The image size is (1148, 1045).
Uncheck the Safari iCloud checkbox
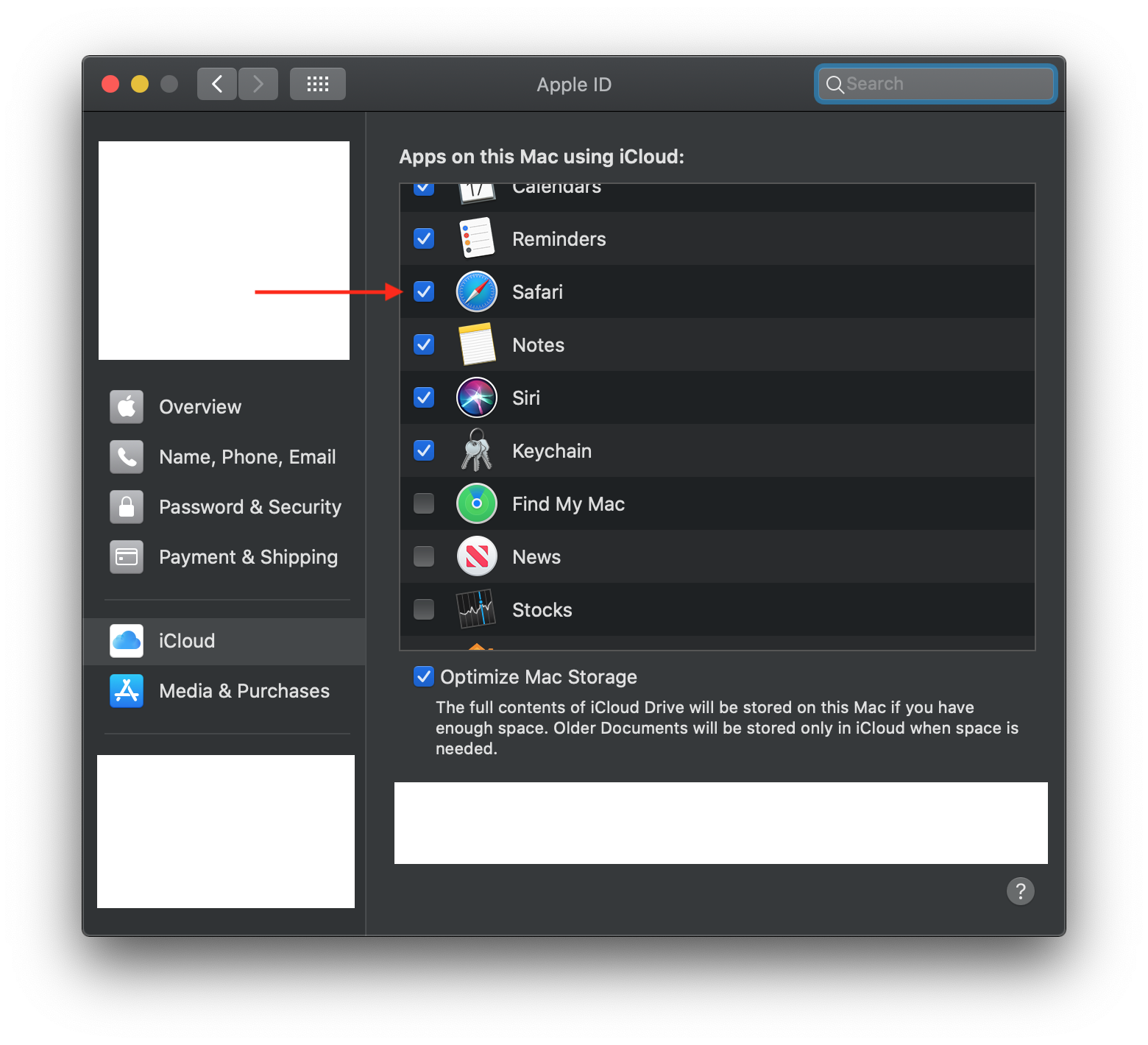pyautogui.click(x=424, y=291)
